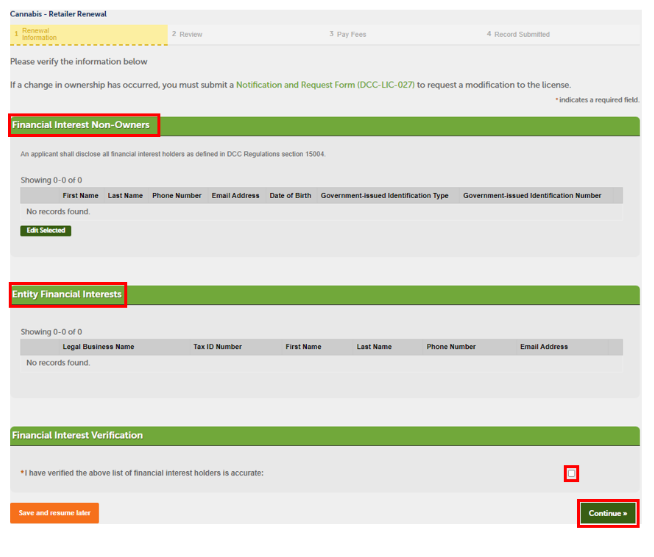Click the Financial Interest Verification section header
Viewport: 654px width, 557px height.
click(x=77, y=435)
